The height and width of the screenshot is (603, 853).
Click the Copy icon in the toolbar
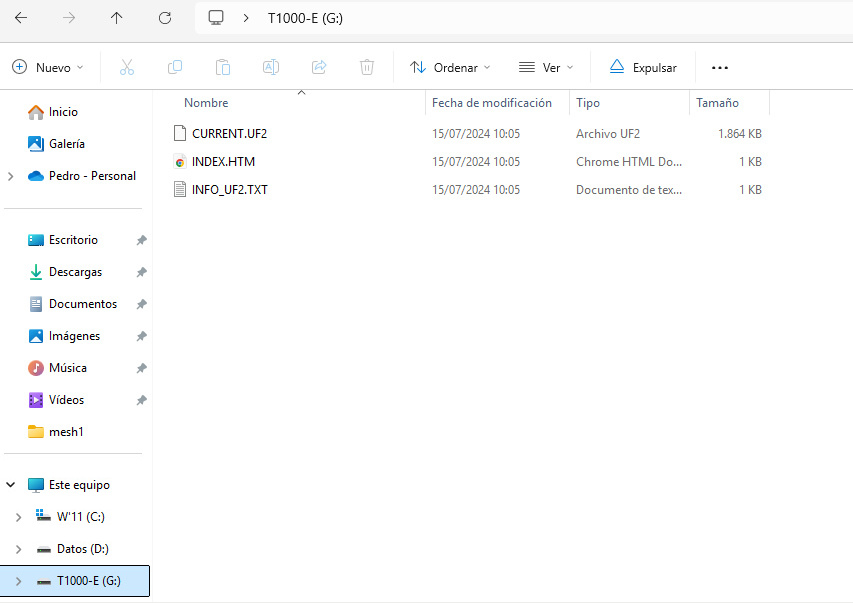pyautogui.click(x=175, y=67)
